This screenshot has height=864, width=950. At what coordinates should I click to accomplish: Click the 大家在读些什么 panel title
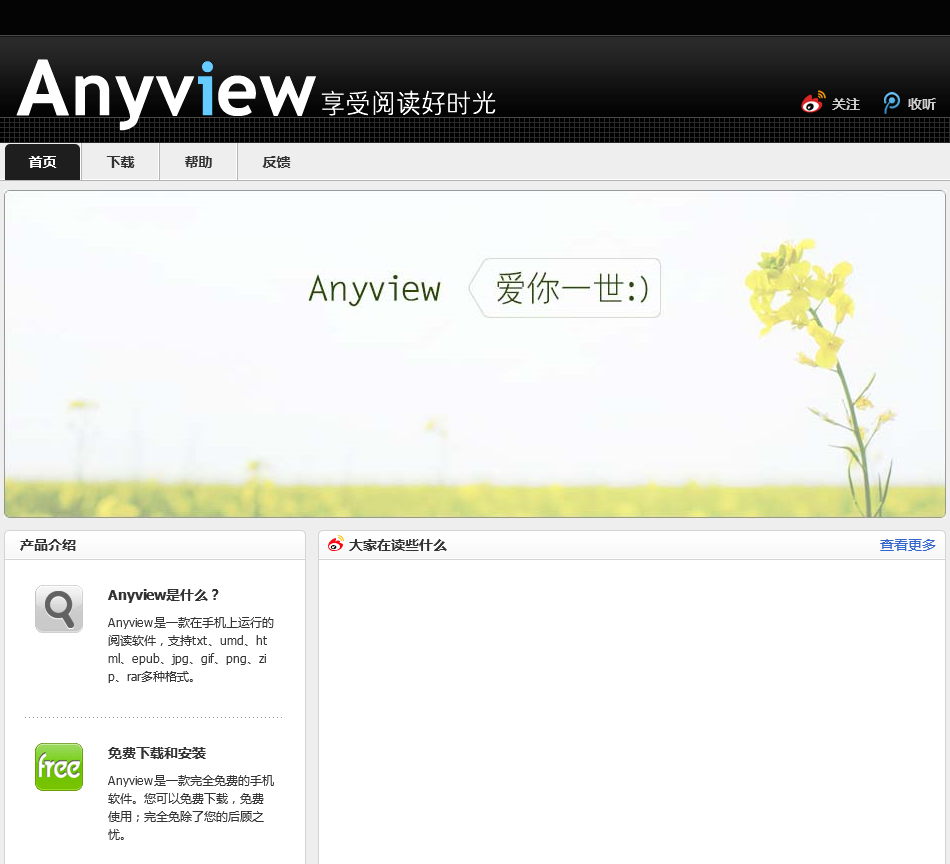[397, 545]
